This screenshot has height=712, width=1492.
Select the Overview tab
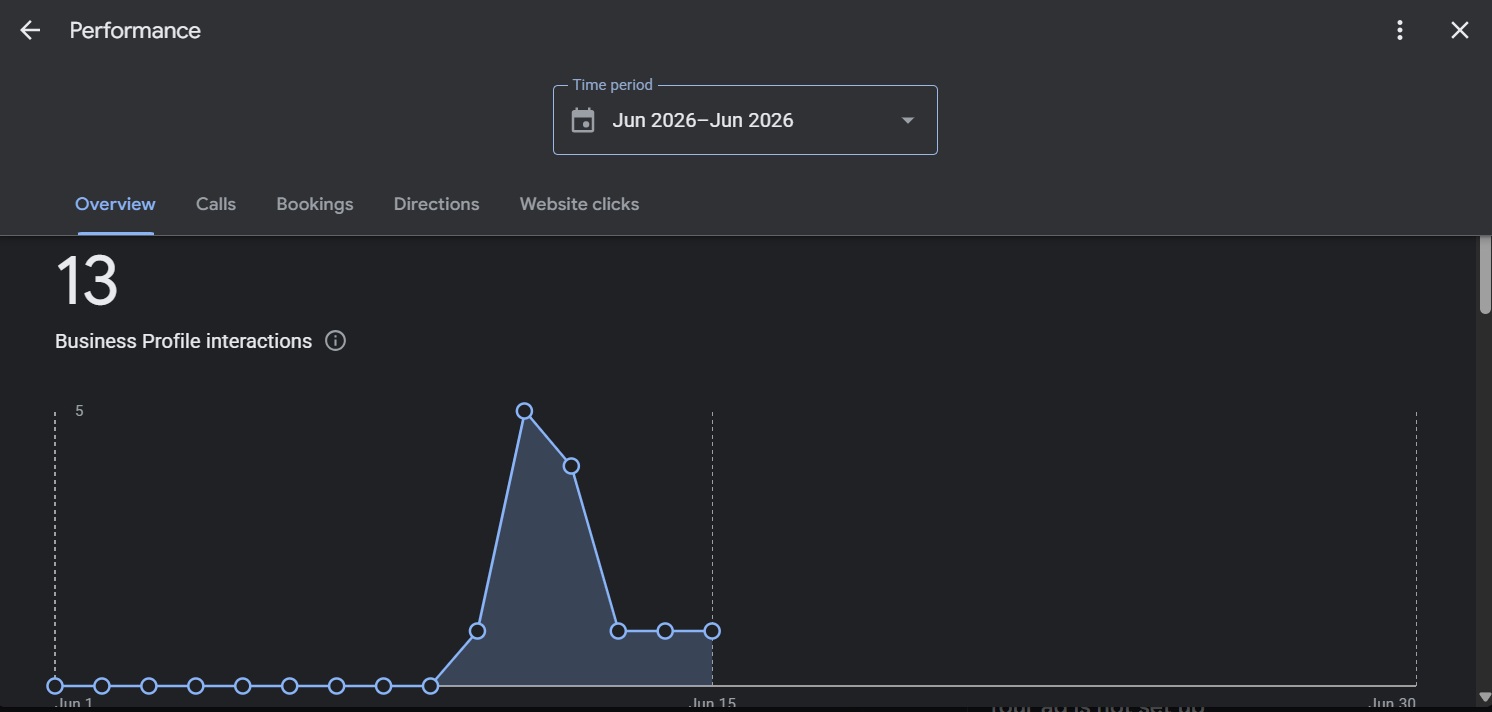(115, 204)
